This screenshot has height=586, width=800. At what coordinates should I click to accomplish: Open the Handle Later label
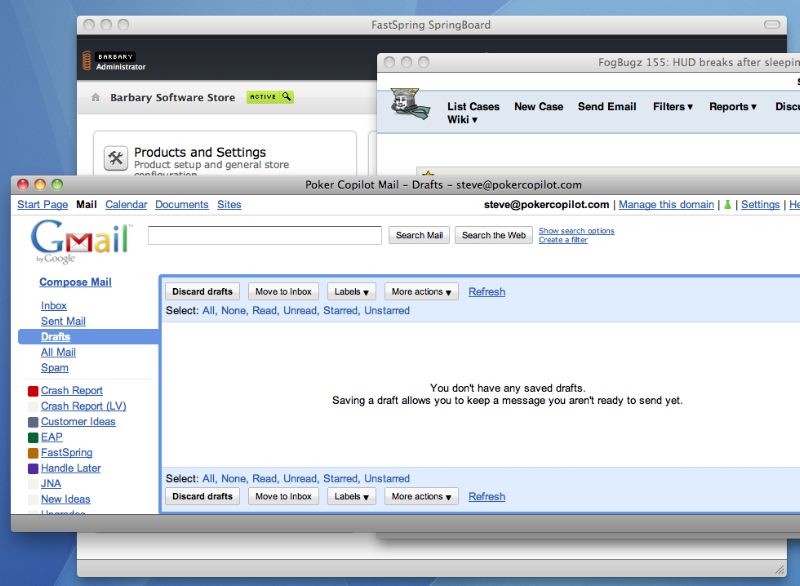tap(71, 468)
